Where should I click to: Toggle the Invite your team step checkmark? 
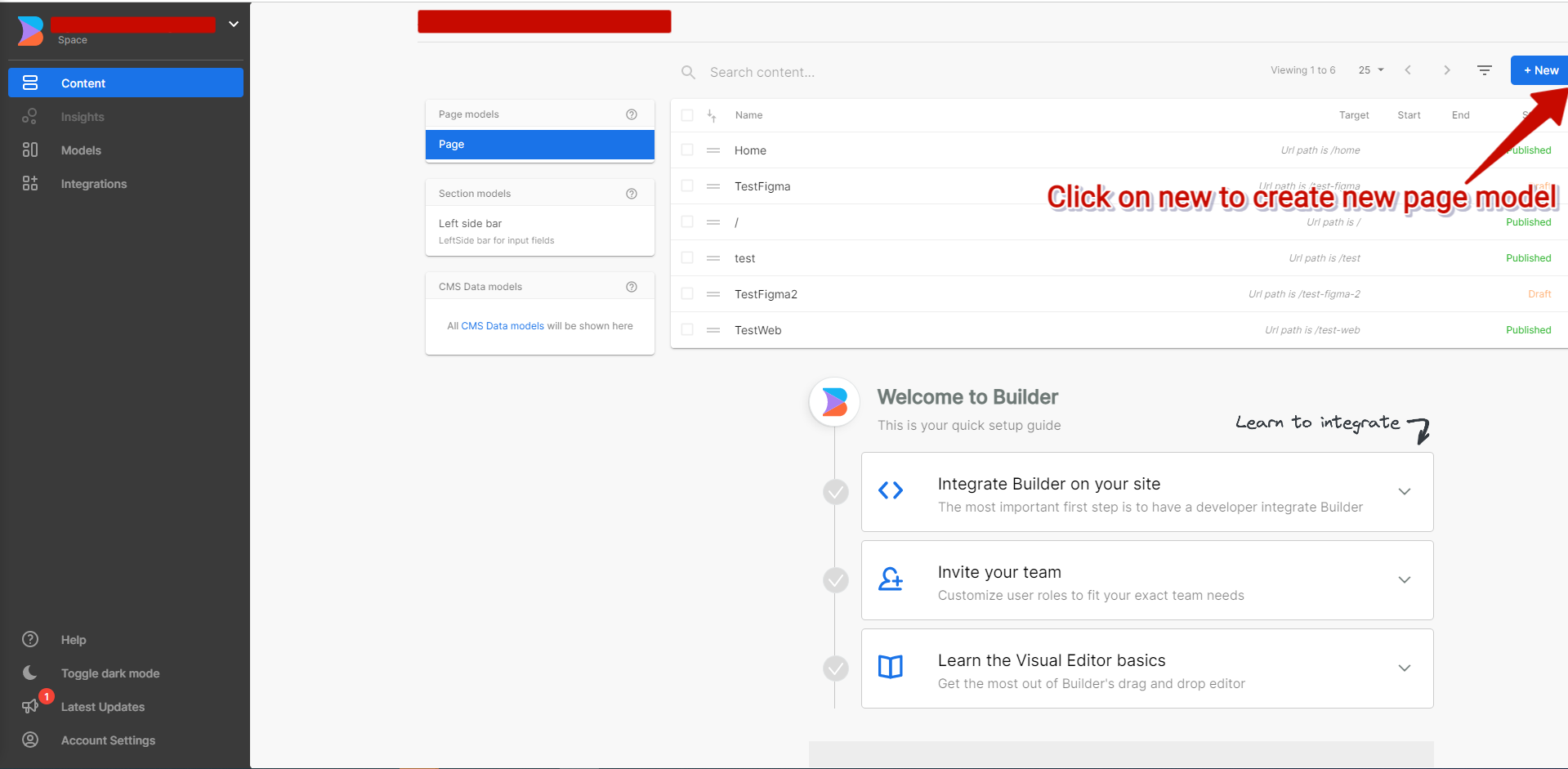[835, 580]
